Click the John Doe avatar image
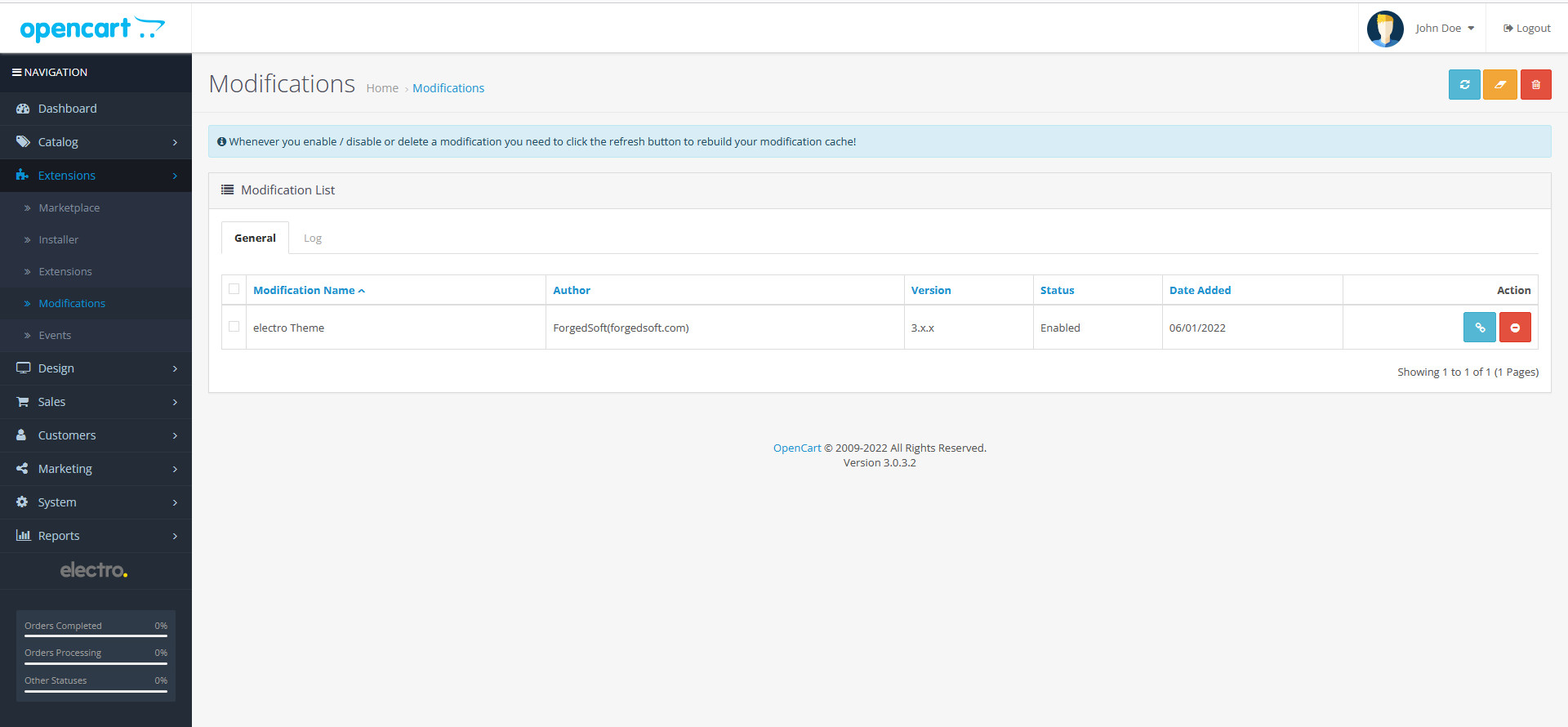 1385,29
